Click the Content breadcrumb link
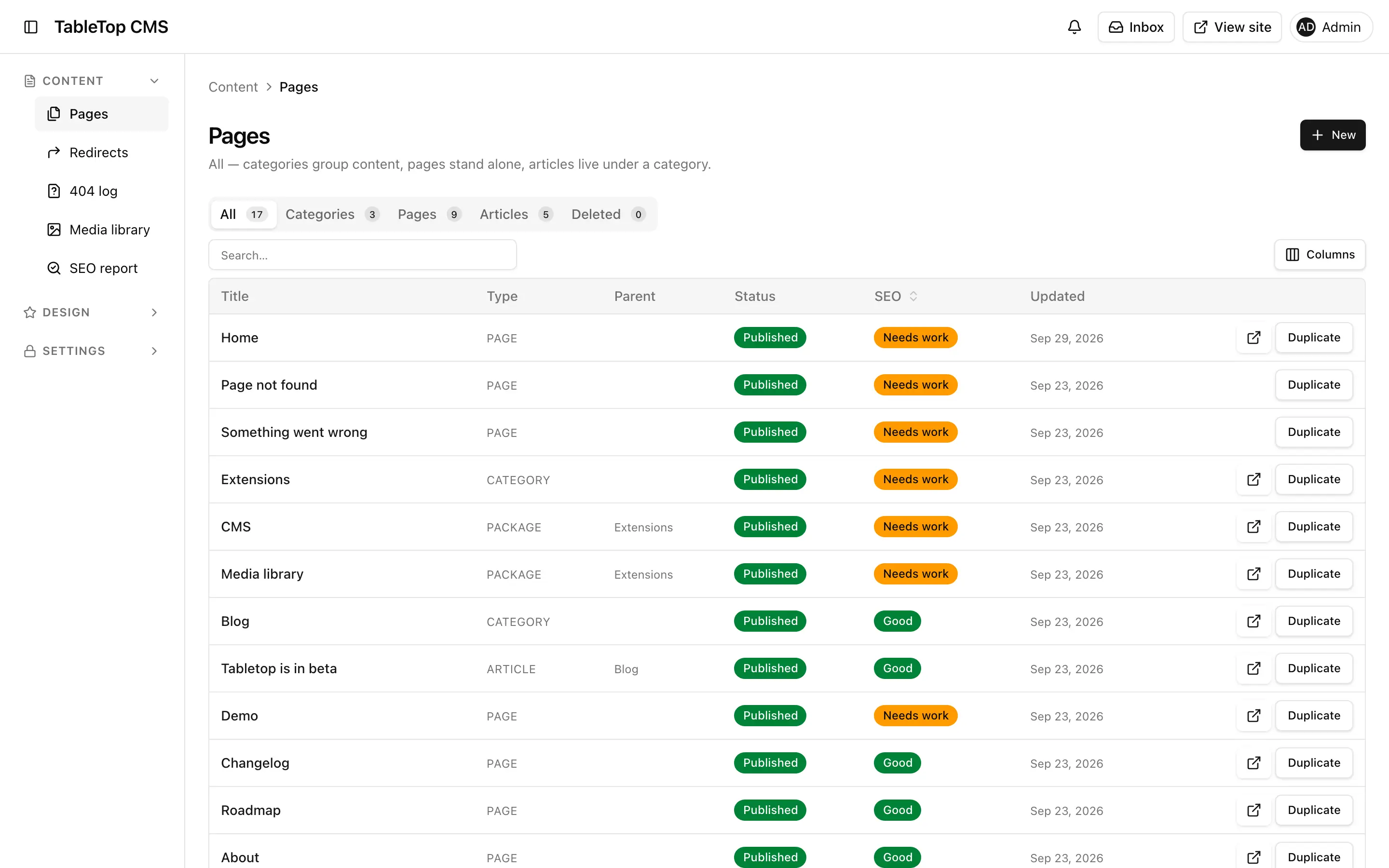Image resolution: width=1389 pixels, height=868 pixels. (233, 87)
